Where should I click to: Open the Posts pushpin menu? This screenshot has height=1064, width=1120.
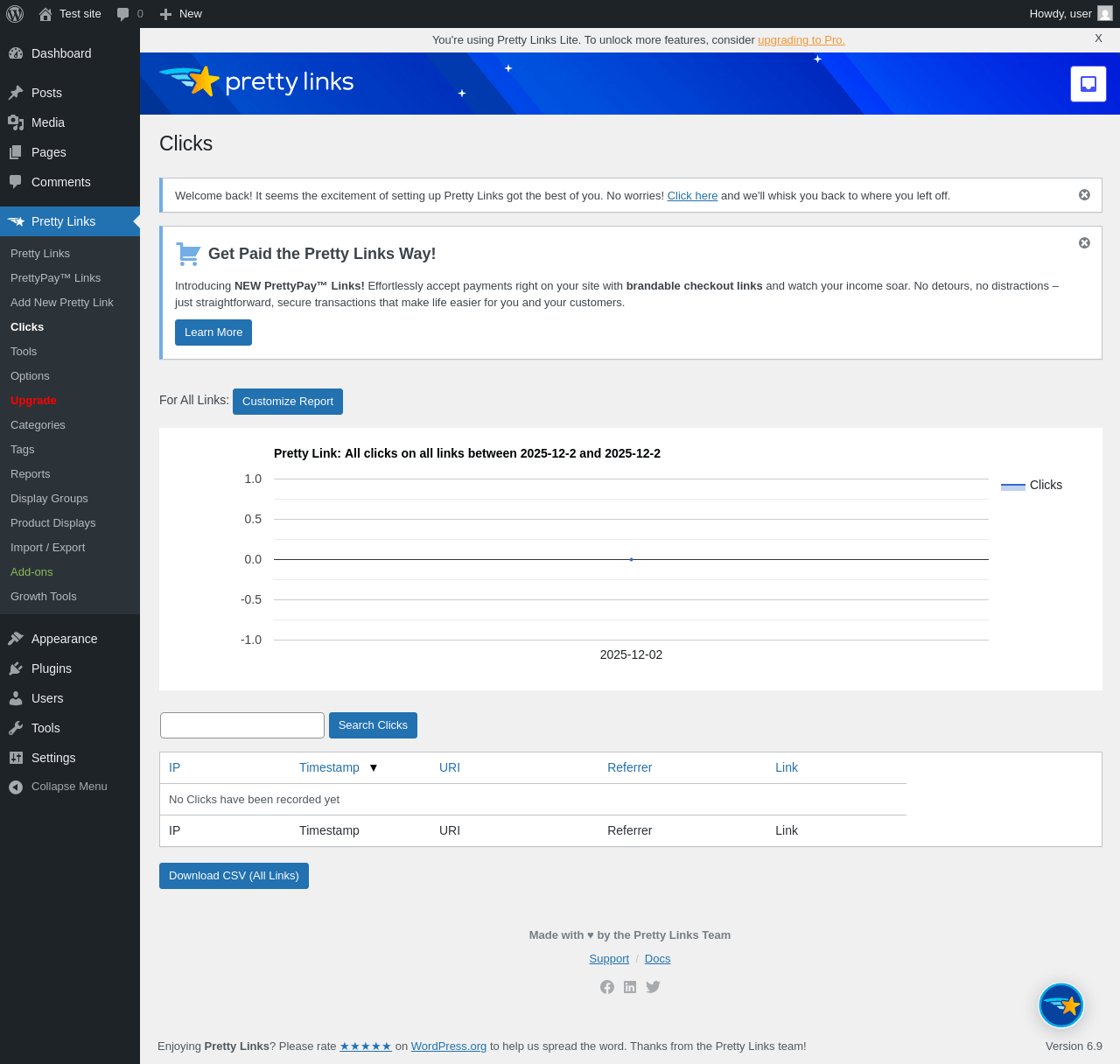point(70,93)
